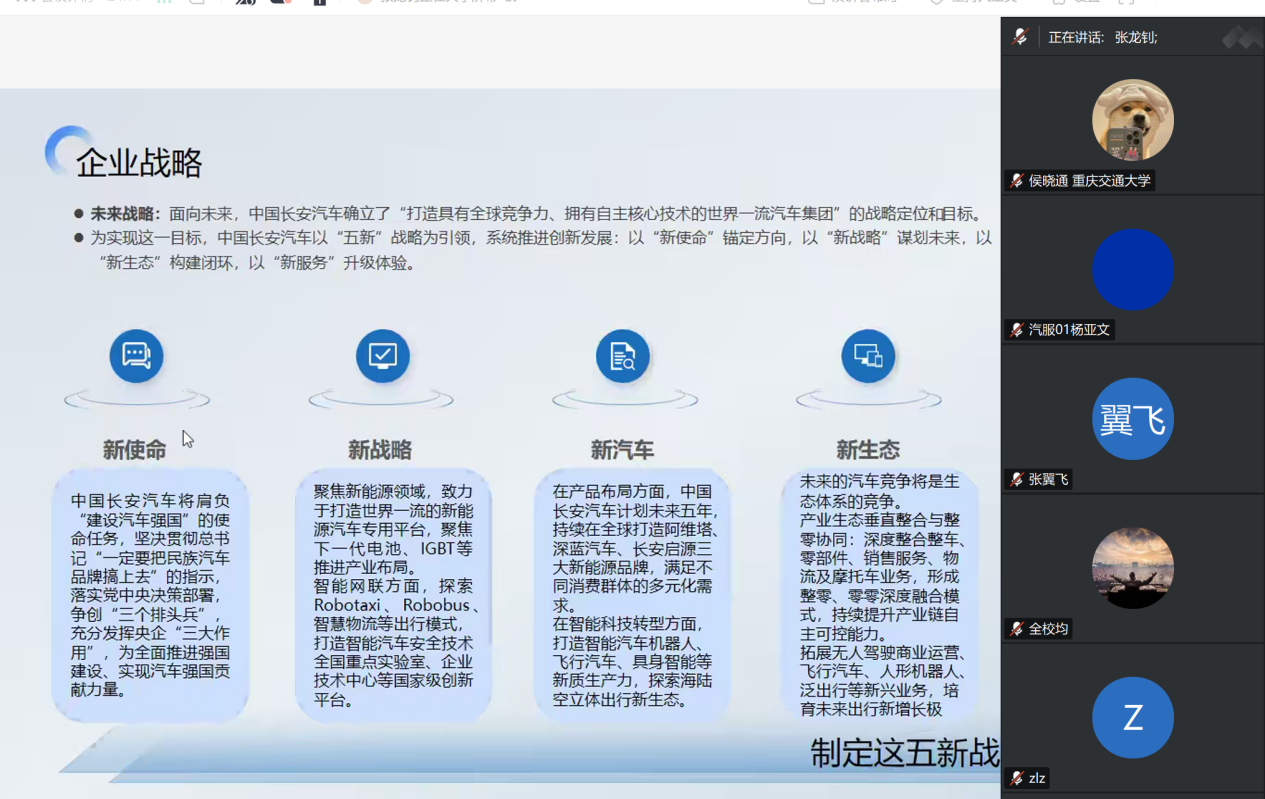1265x799 pixels.
Task: Click the 新战略 monitor checkmark icon
Action: coord(382,356)
